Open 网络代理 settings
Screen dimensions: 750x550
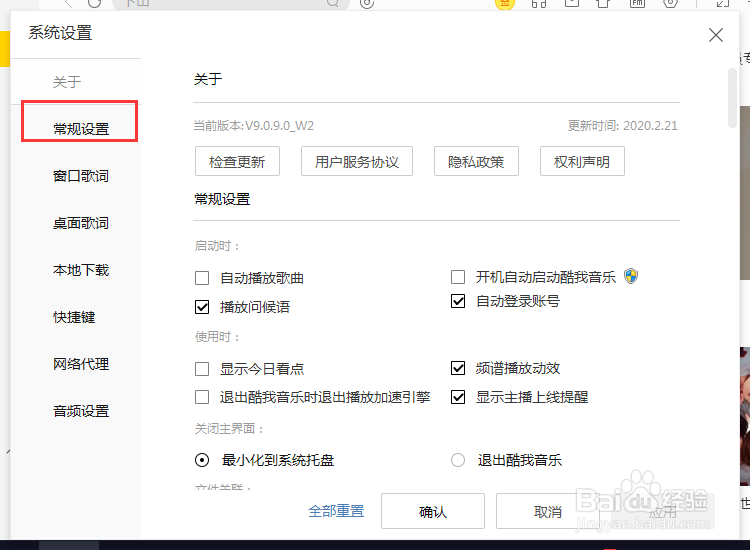coord(81,364)
